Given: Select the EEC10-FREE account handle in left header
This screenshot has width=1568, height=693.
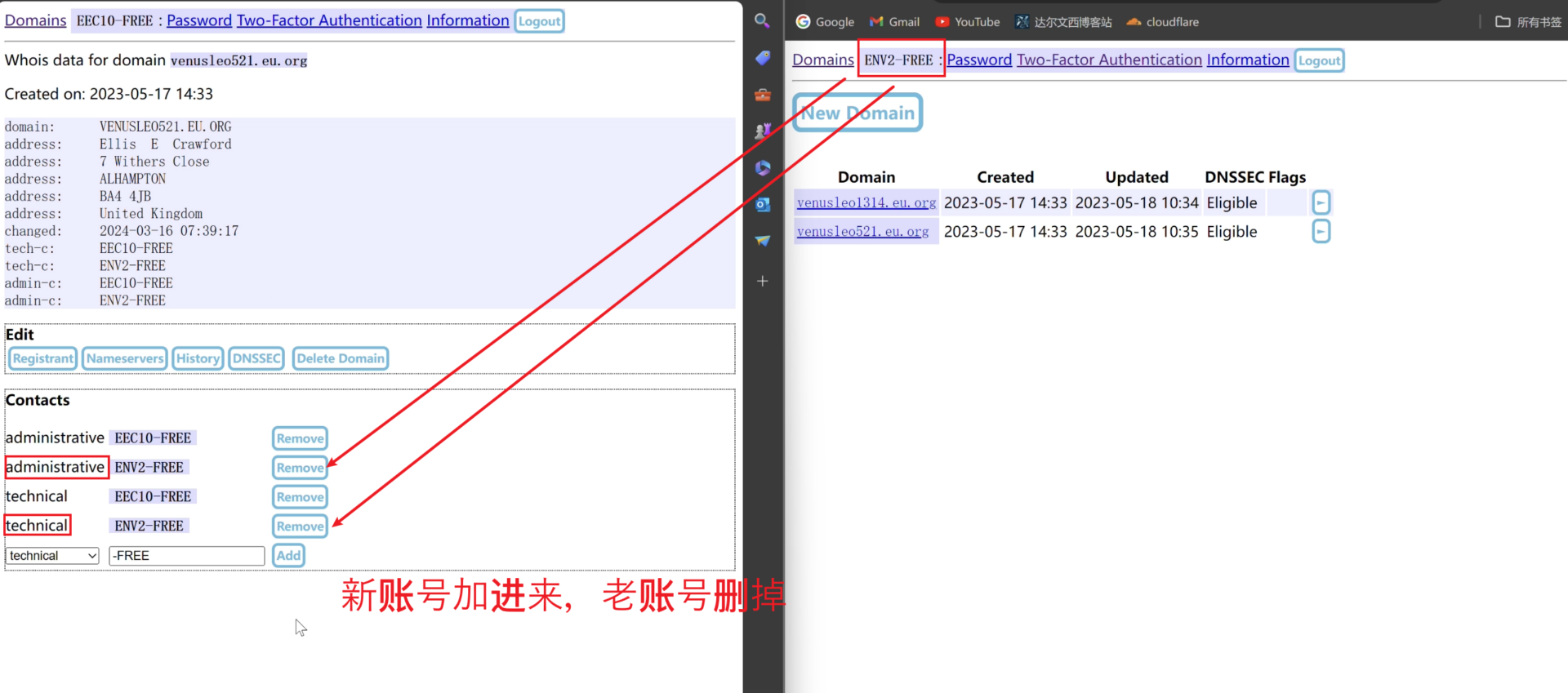Looking at the screenshot, I should [114, 20].
